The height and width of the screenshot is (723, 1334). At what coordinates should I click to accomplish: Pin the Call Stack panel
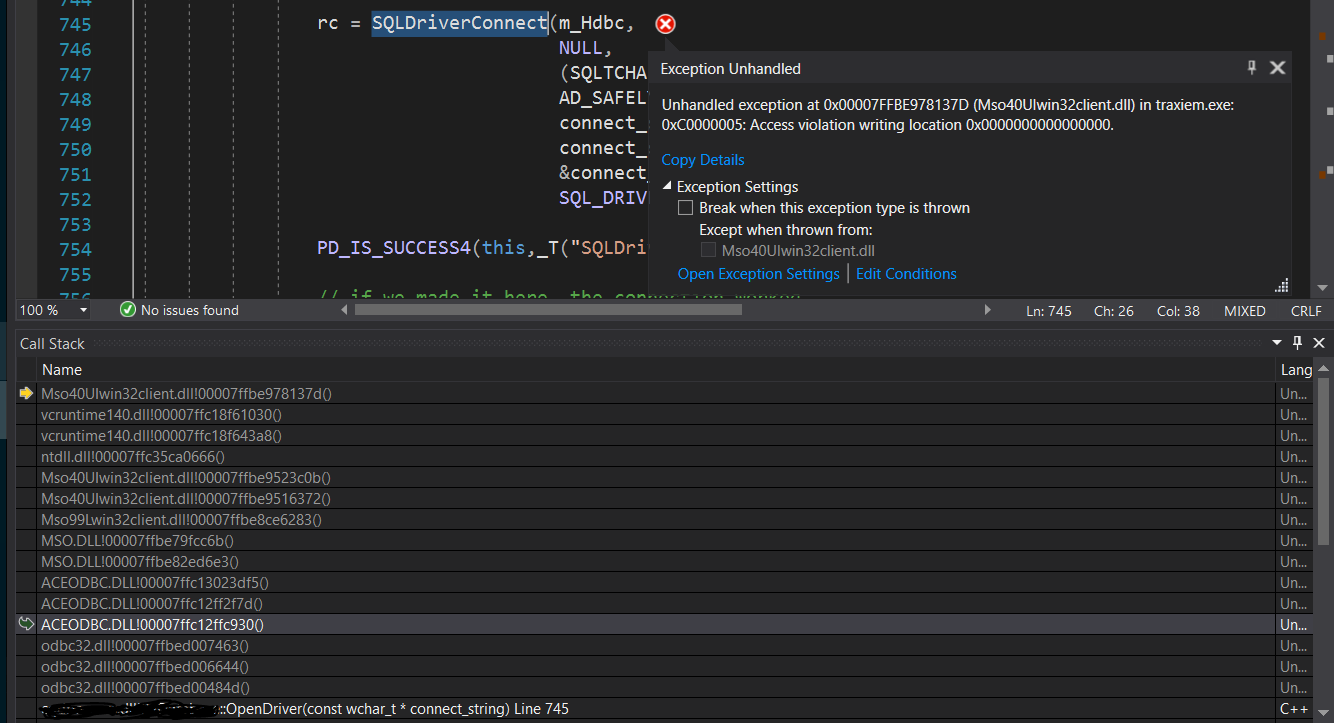pos(1297,343)
